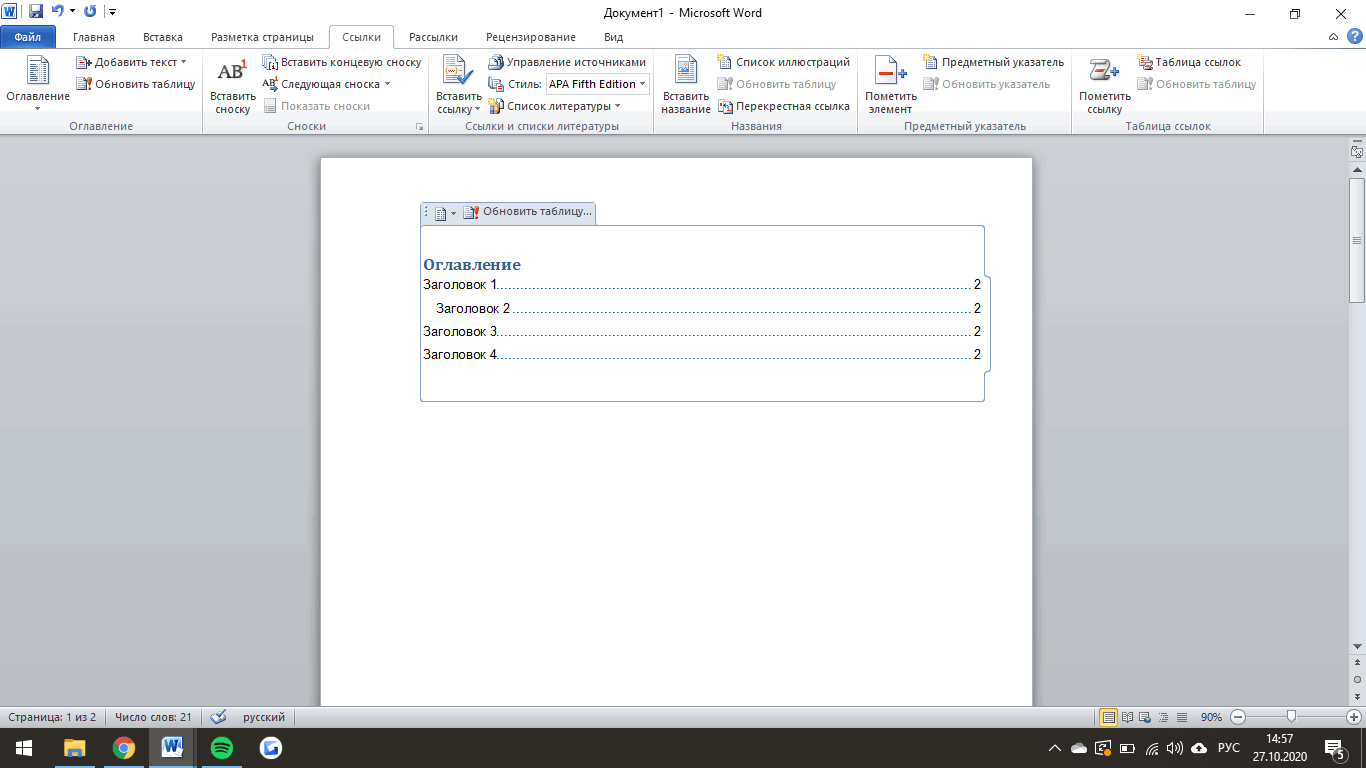Click the Insert Footnote (Вставить сноску) icon

point(232,72)
